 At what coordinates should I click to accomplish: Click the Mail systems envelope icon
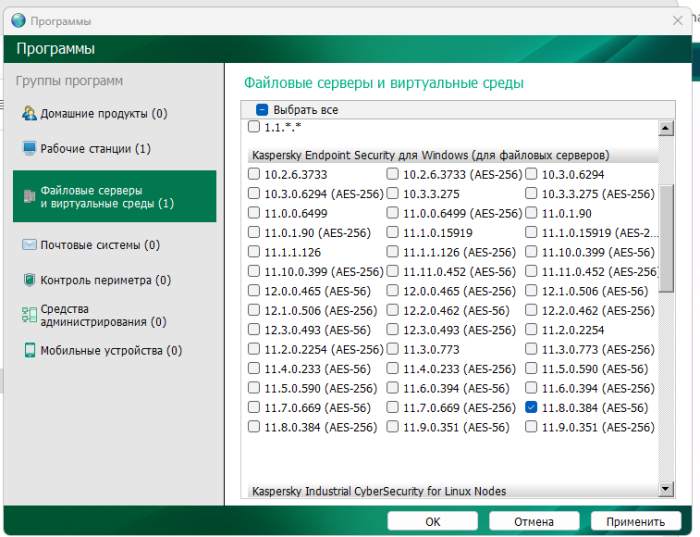coord(29,245)
